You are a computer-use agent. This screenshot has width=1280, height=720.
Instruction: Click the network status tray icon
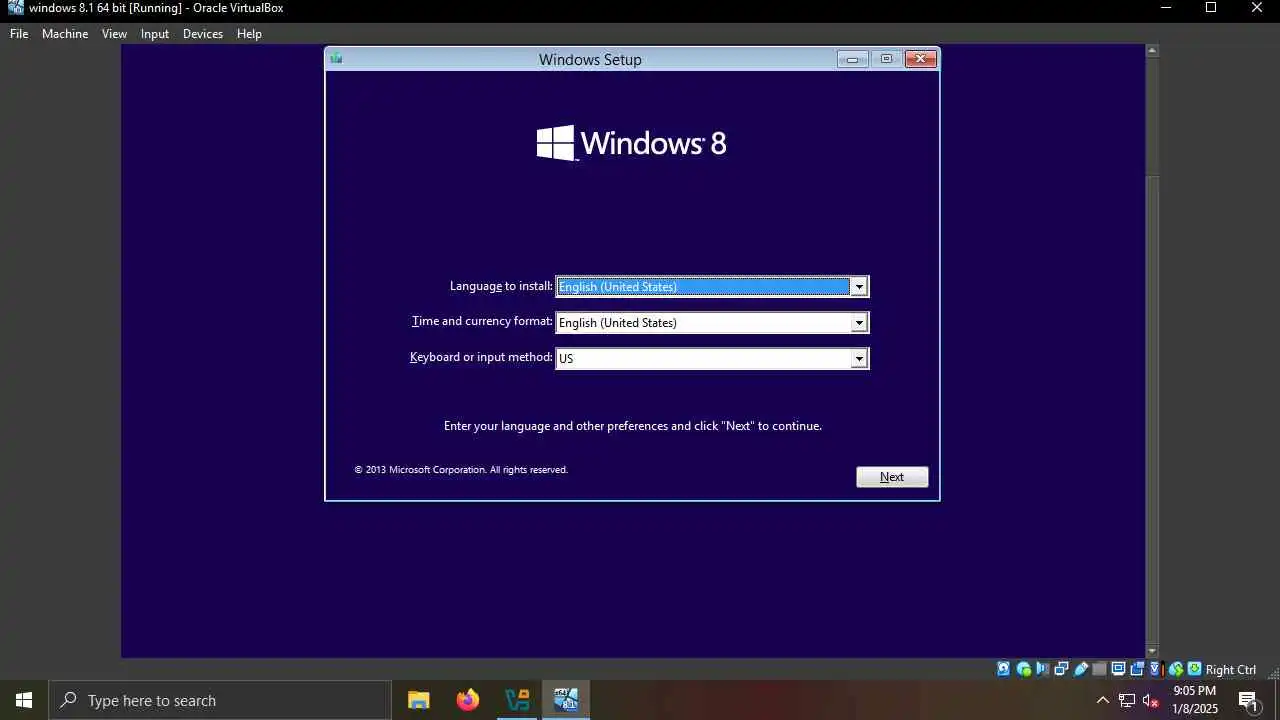[x=1127, y=700]
